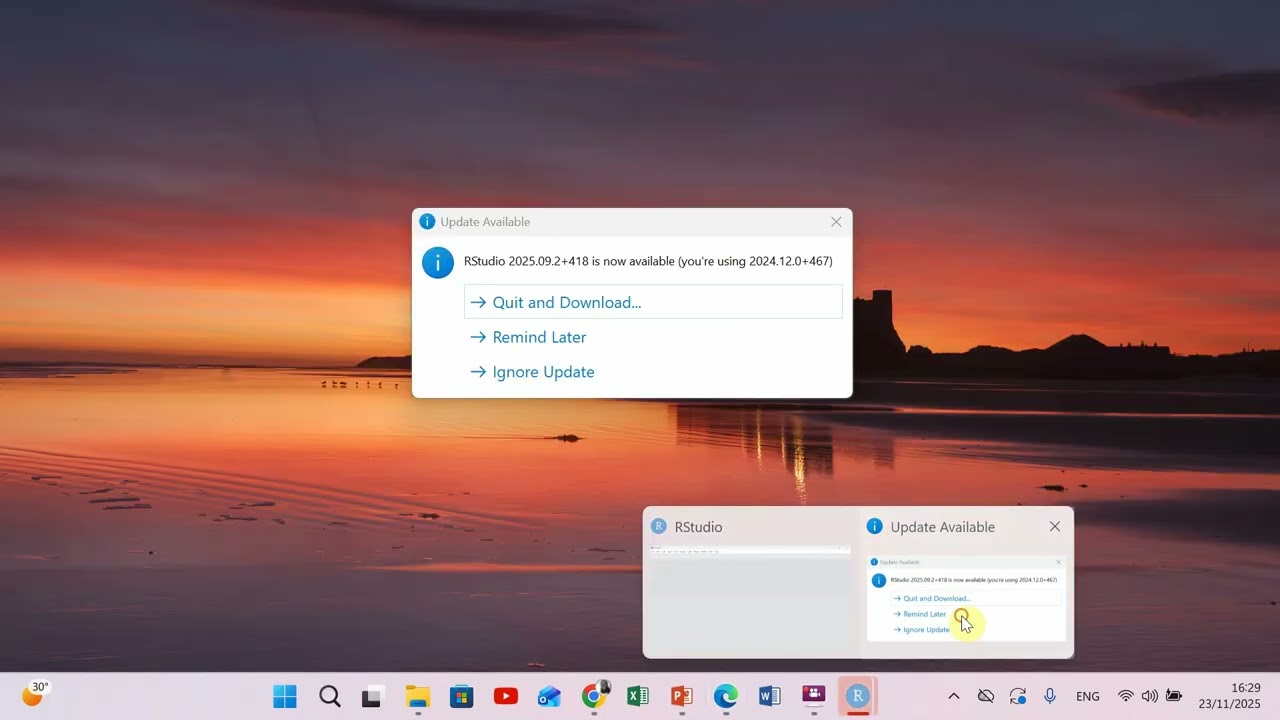The width and height of the screenshot is (1280, 720).
Task: Open weather widget showing 30°
Action: click(x=36, y=694)
